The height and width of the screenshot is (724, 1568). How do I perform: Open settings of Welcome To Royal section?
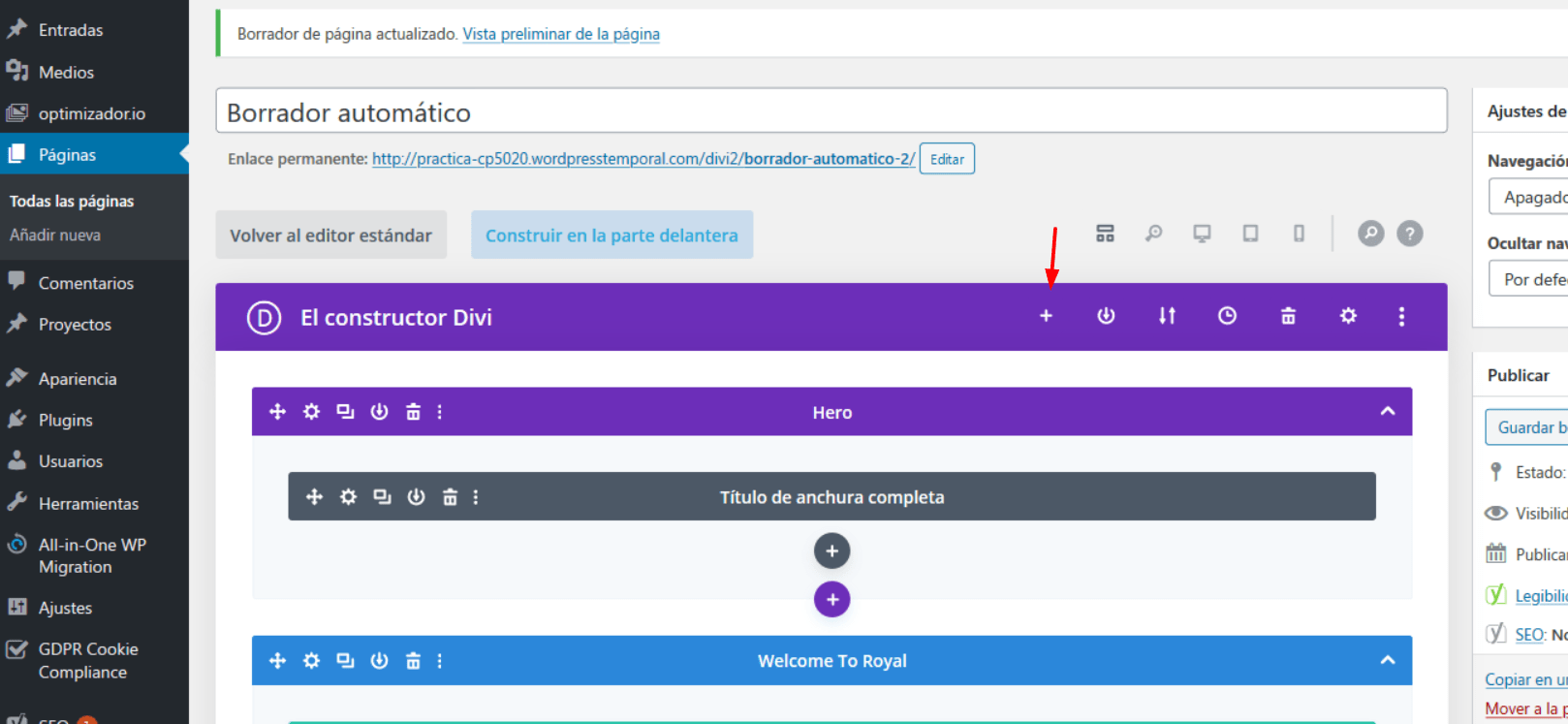pyautogui.click(x=311, y=661)
